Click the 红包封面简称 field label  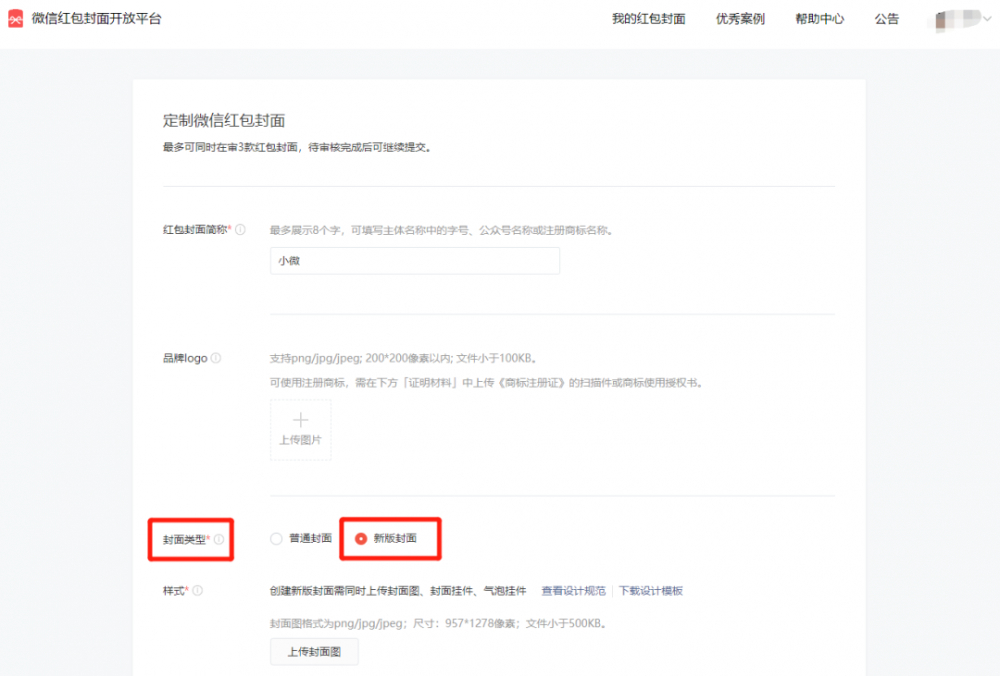(x=196, y=230)
